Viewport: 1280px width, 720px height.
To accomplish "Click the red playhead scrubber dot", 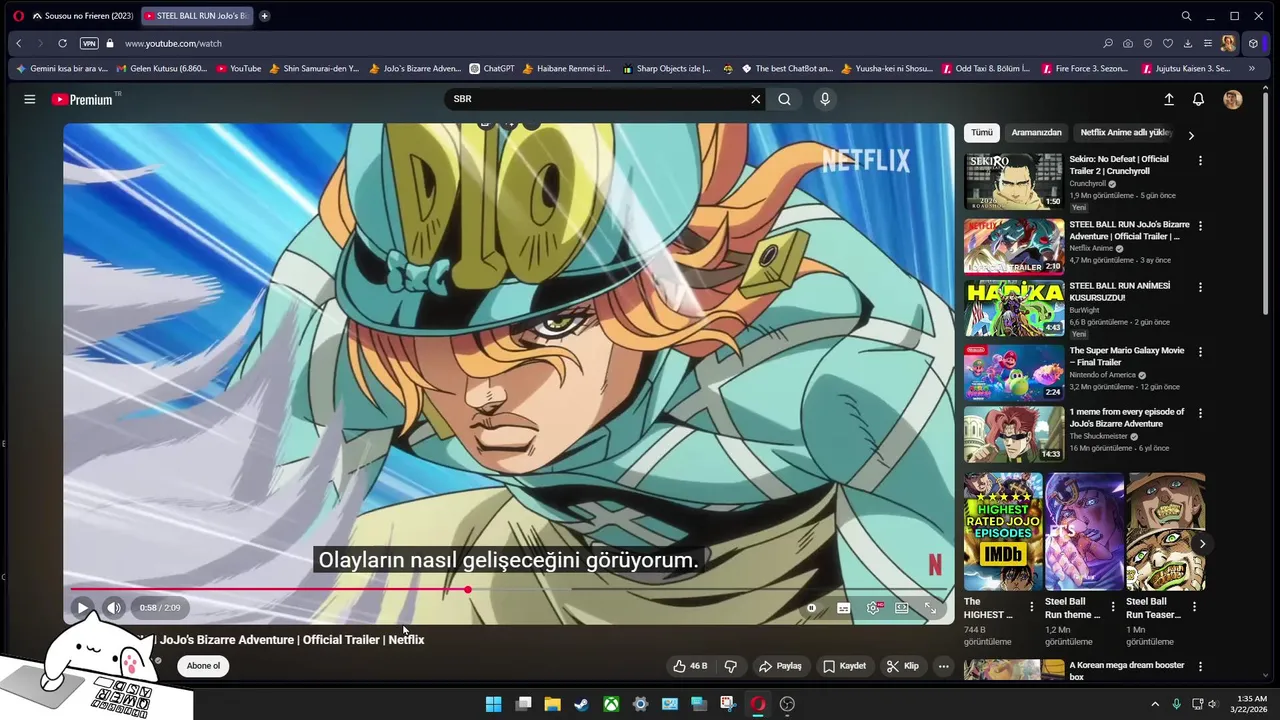I will tap(468, 589).
